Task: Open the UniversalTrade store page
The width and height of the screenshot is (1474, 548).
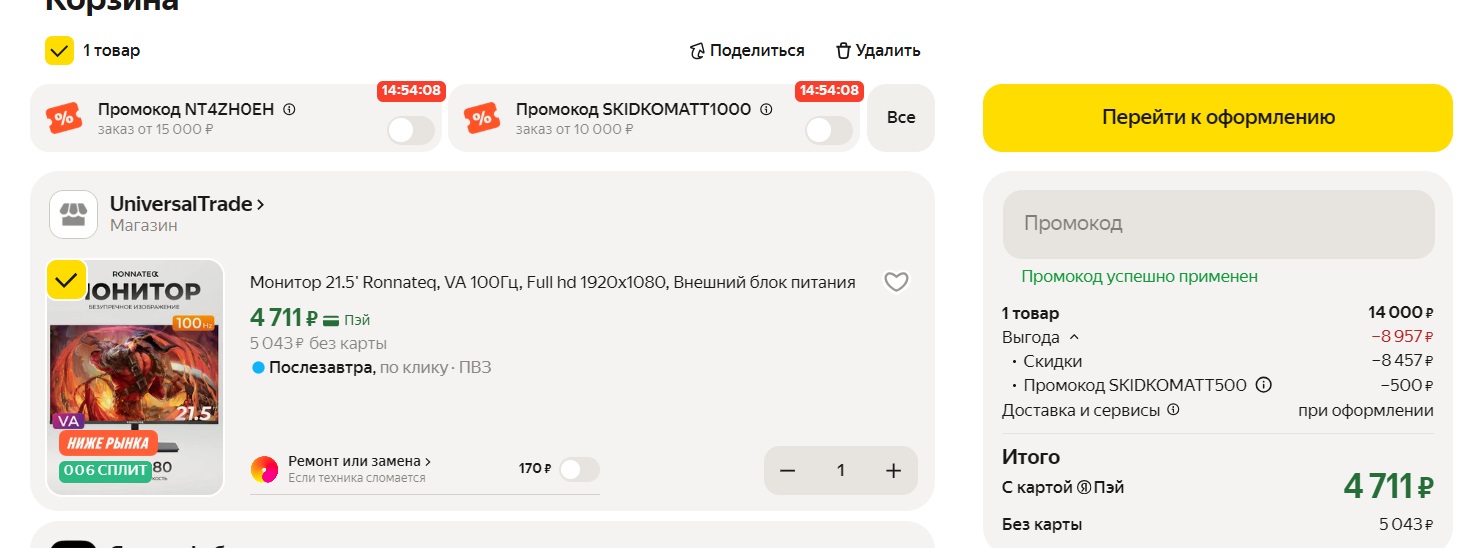Action: click(187, 204)
